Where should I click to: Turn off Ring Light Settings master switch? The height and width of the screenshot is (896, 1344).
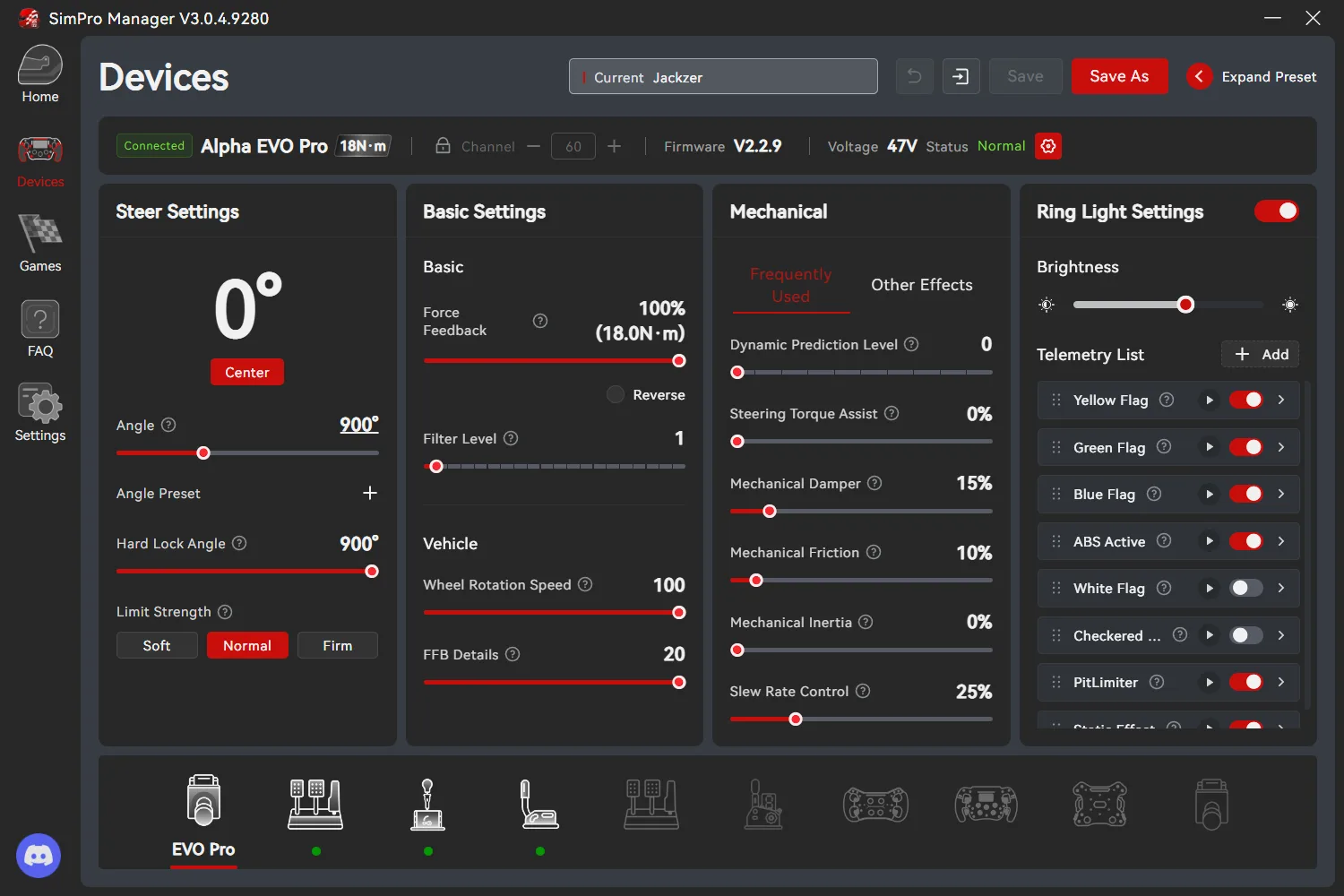[x=1277, y=211]
